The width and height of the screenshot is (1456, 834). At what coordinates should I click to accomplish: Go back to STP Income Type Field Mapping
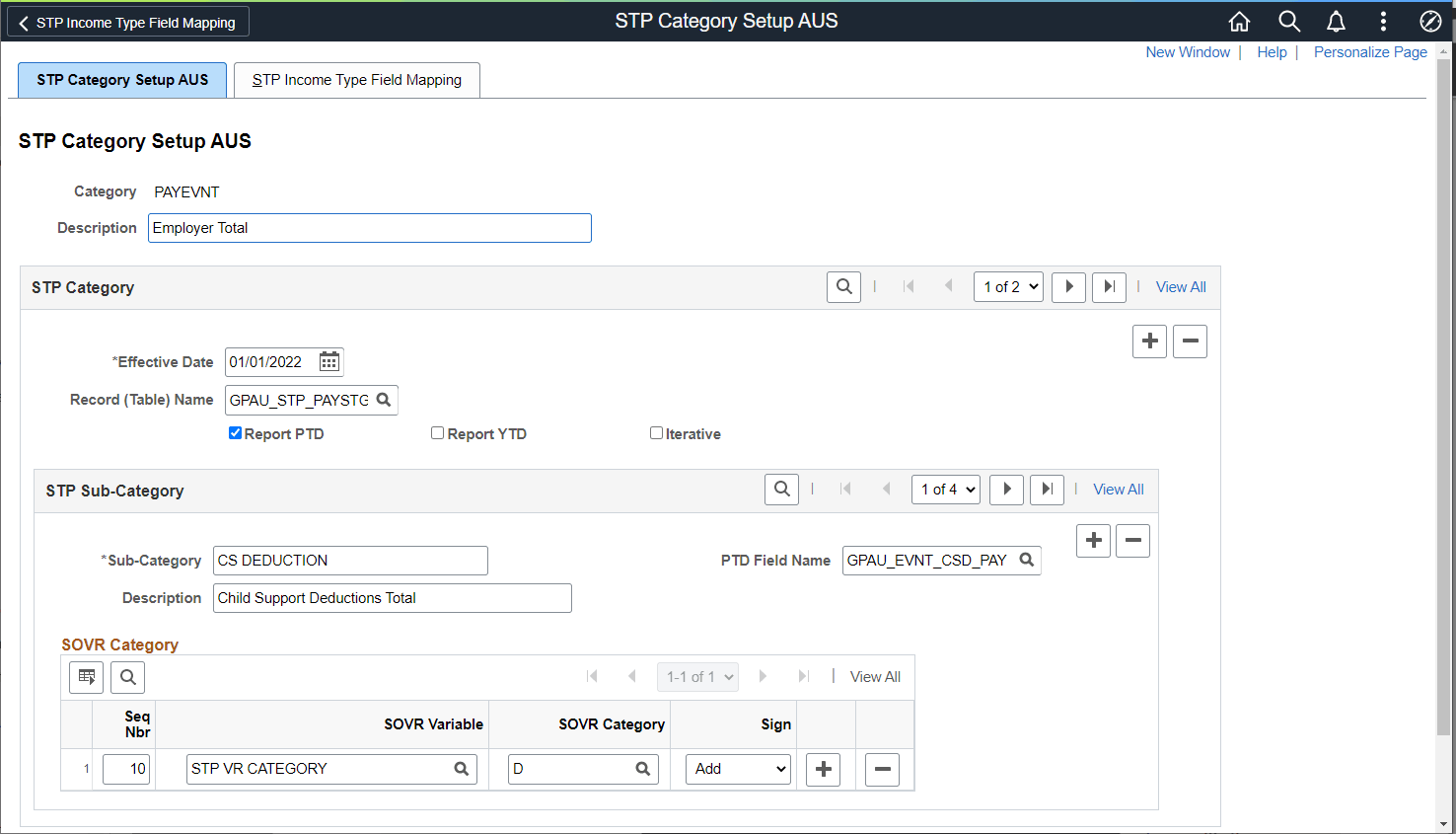128,22
